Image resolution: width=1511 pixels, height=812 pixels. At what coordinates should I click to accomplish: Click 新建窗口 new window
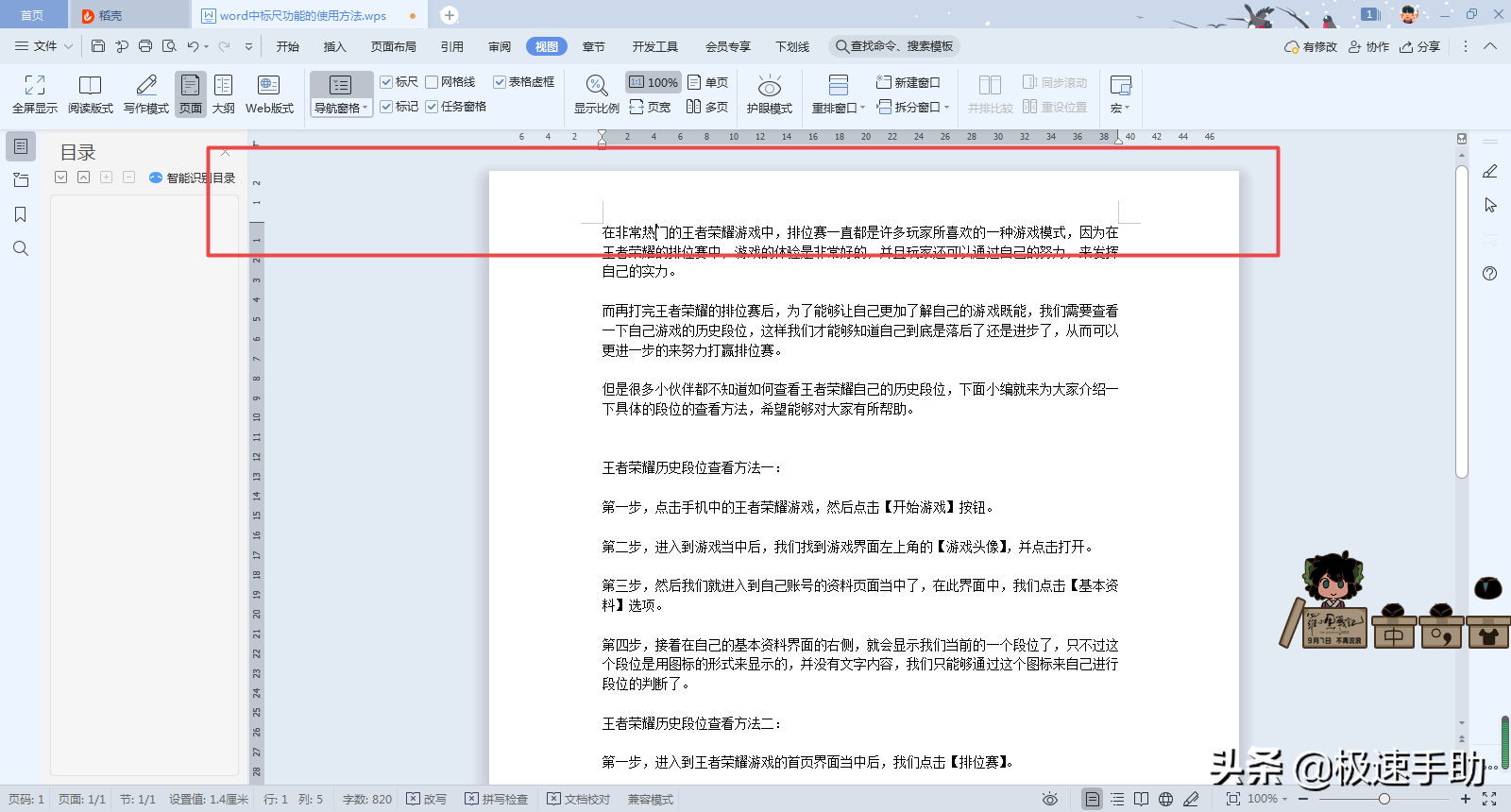coord(908,82)
